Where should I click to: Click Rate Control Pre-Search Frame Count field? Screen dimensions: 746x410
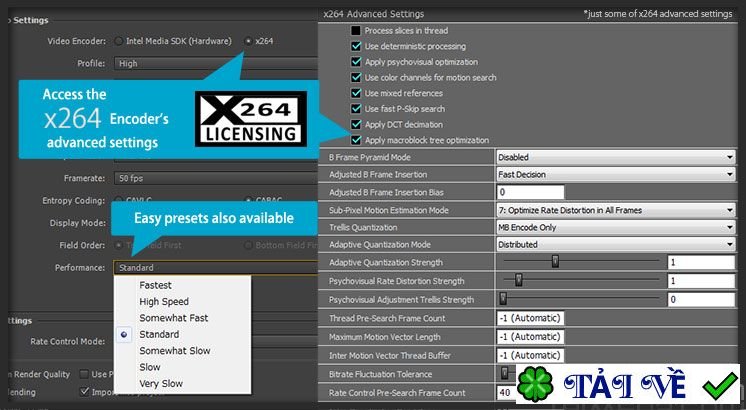(x=506, y=393)
